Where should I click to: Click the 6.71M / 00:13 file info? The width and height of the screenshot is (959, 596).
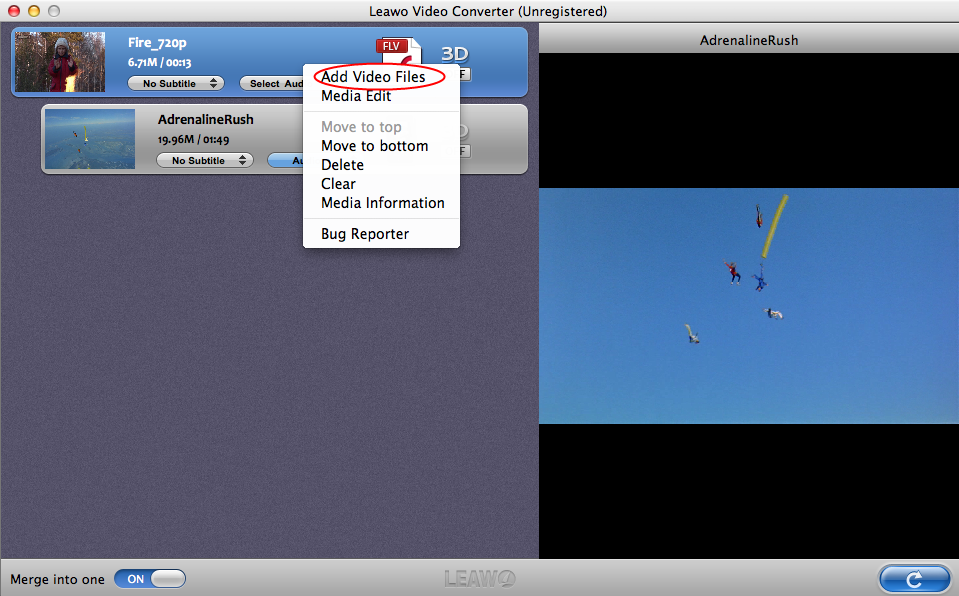point(160,62)
